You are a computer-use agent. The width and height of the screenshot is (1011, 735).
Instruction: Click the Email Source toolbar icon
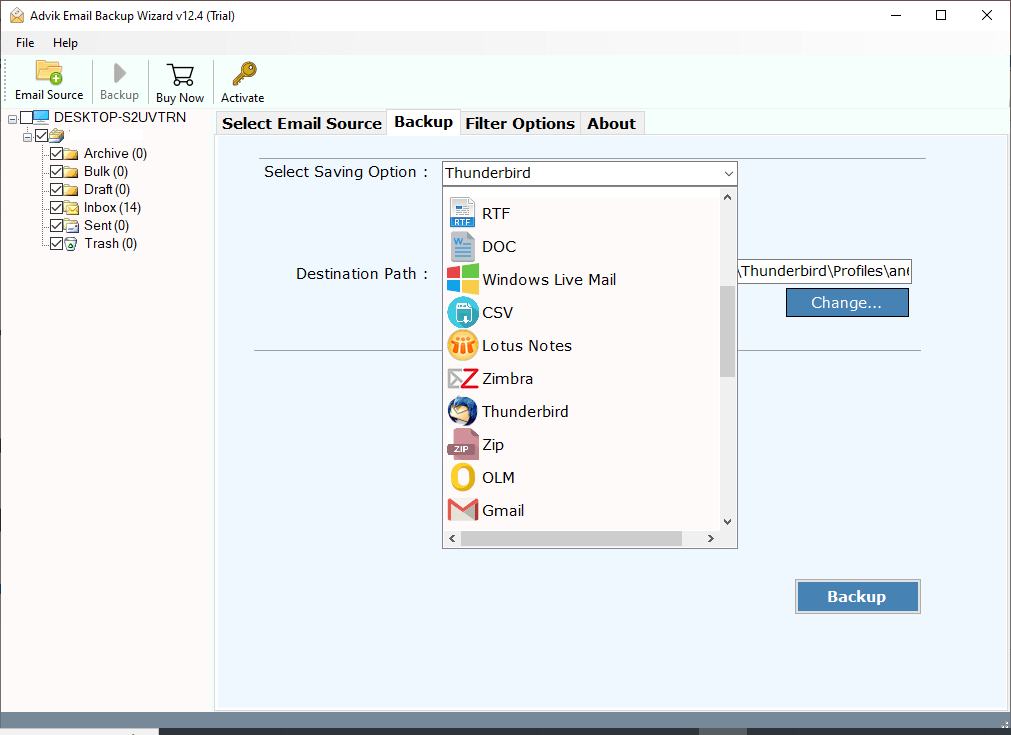click(49, 72)
